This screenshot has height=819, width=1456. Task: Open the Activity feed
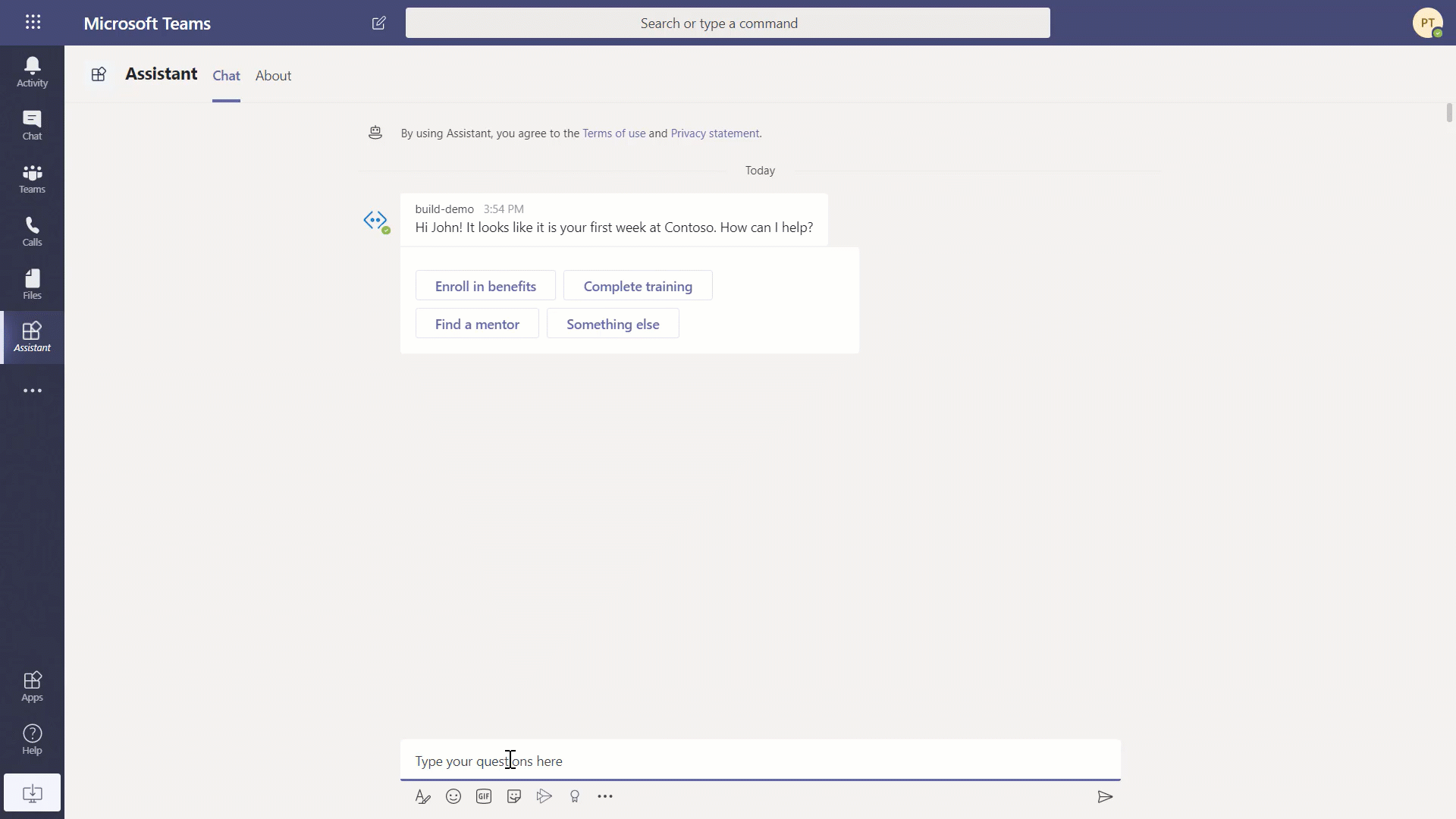pos(32,71)
